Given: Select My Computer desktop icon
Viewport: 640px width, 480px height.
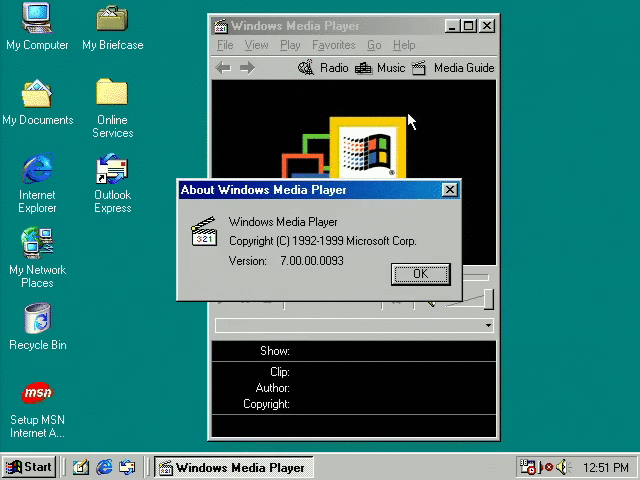Looking at the screenshot, I should [37, 27].
